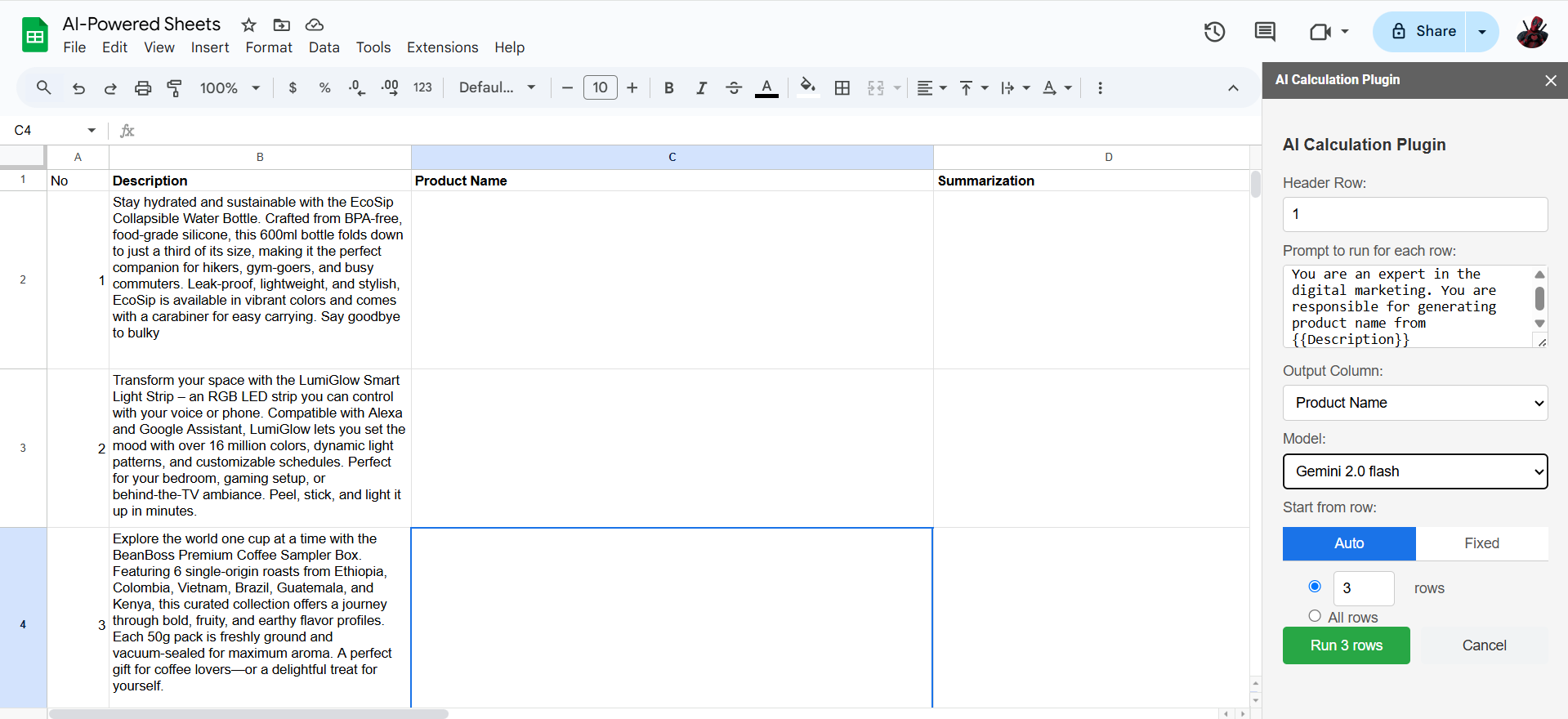Click Cancel in the plugin panel
The width and height of the screenshot is (1568, 719).
(1484, 645)
